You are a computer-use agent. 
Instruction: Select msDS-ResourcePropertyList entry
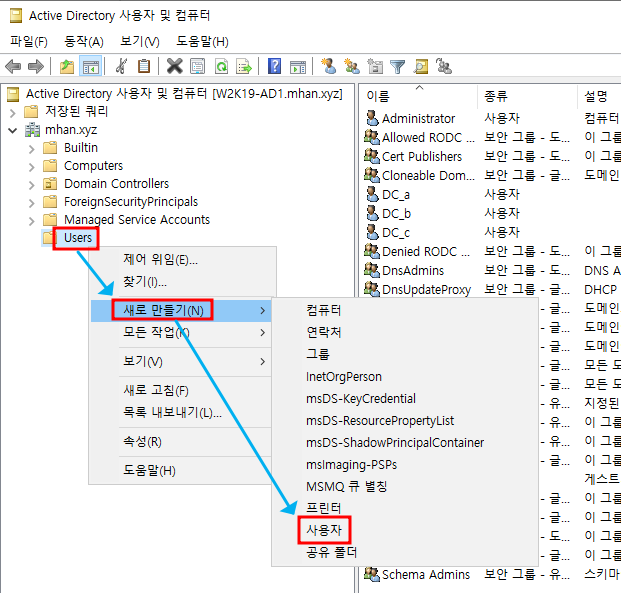pos(405,420)
